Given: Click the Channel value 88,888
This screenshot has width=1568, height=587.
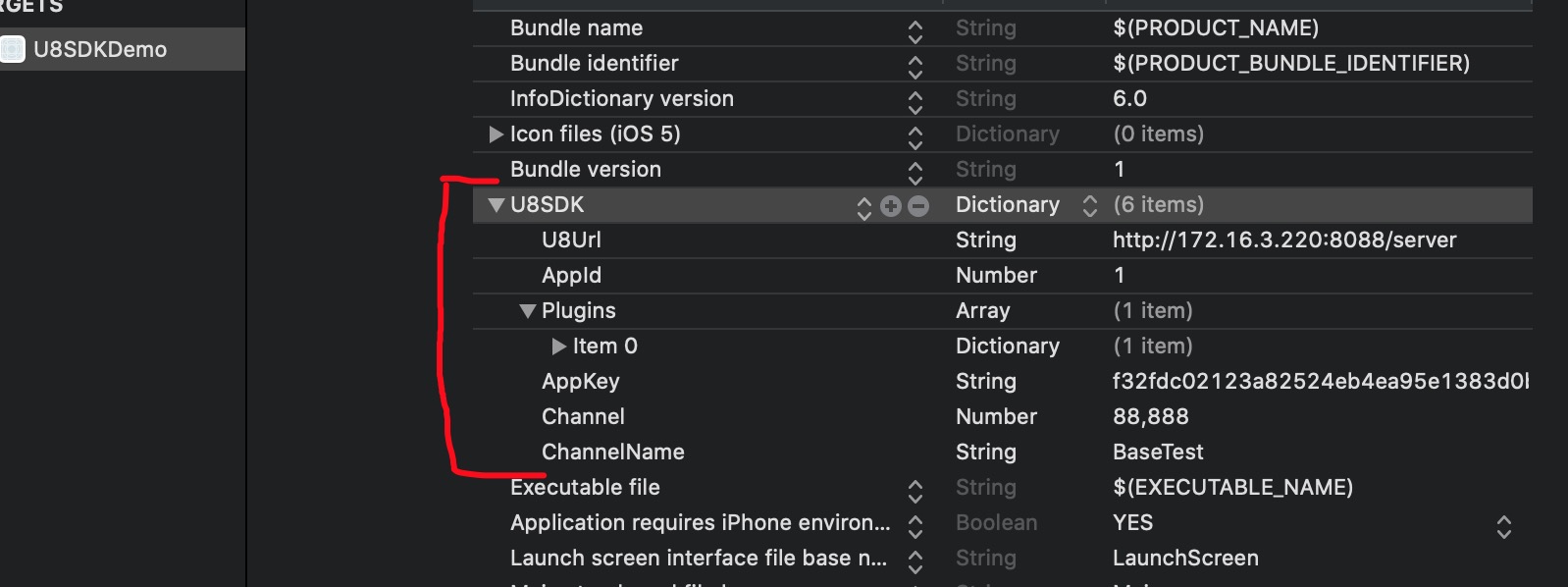Looking at the screenshot, I should (1151, 417).
